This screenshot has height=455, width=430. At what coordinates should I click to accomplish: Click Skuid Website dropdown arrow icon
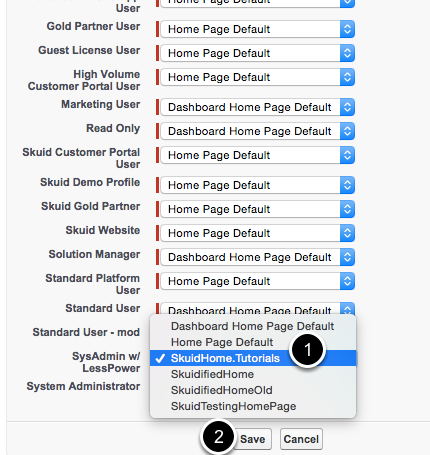[x=347, y=233]
